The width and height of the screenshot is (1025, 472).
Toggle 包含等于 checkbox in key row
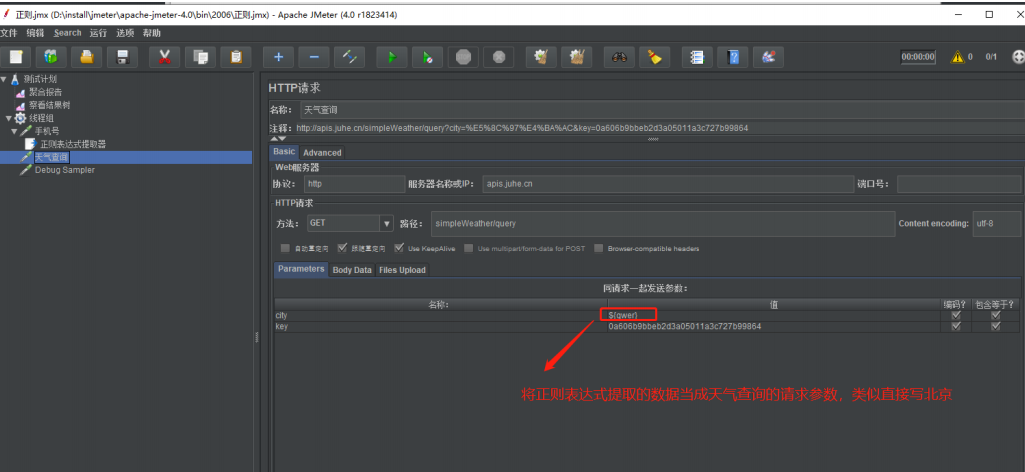click(996, 326)
